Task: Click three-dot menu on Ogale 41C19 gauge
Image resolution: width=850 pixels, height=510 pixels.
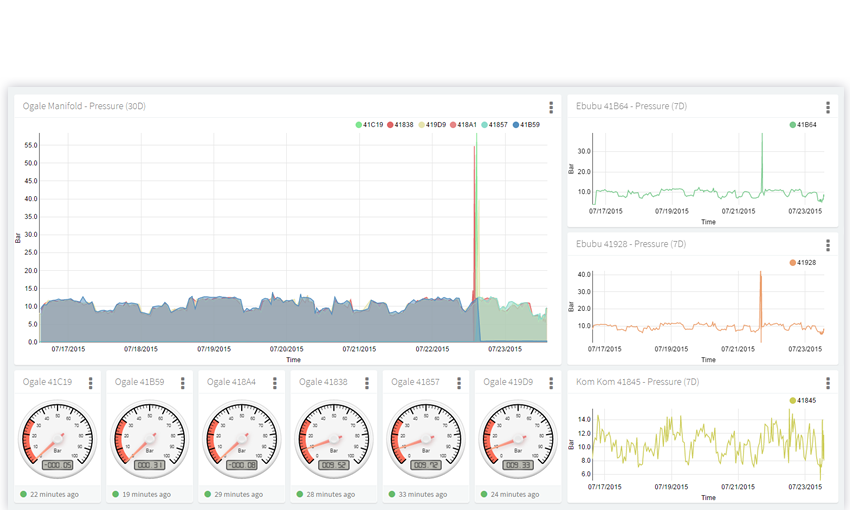Action: 91,383
